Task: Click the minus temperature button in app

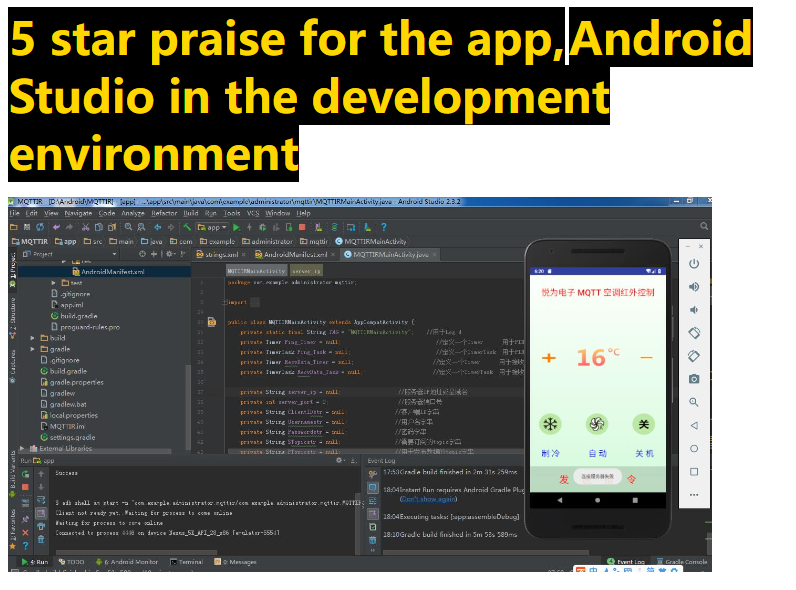Action: point(646,358)
